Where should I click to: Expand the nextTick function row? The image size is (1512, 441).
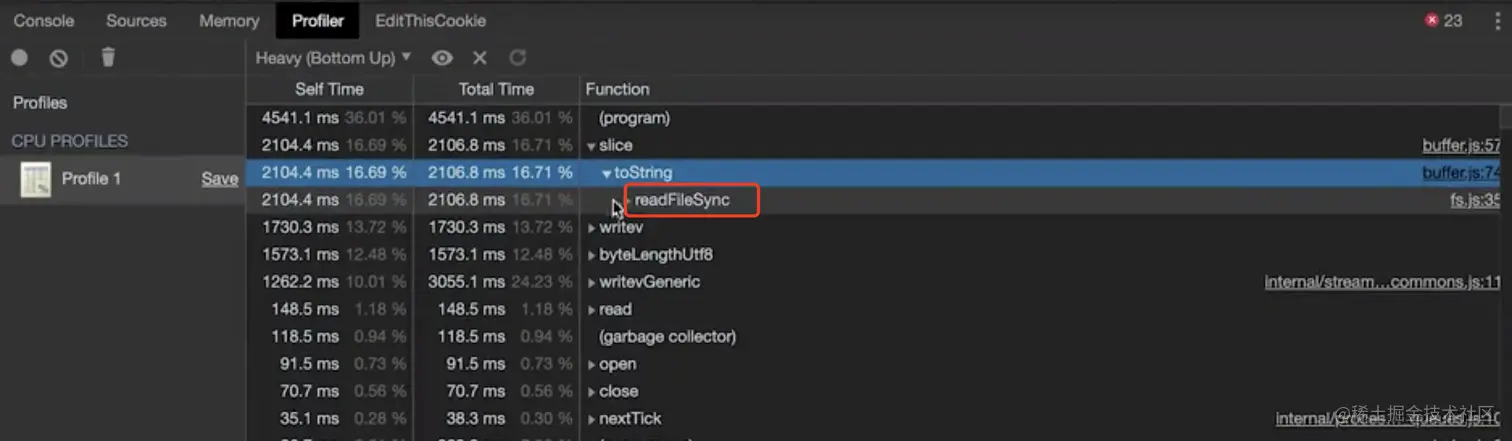(591, 420)
